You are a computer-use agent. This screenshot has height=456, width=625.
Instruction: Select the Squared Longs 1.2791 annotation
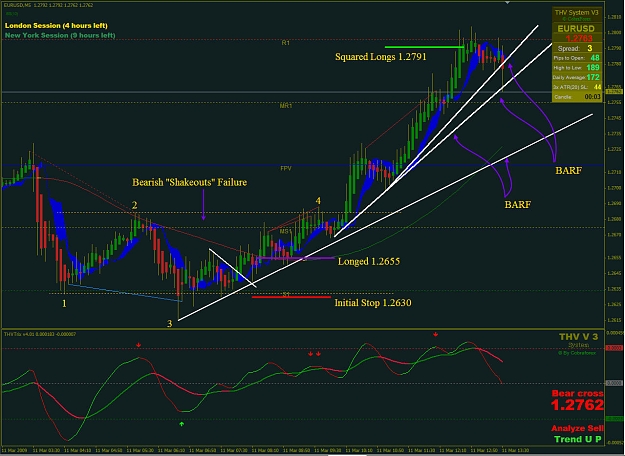click(x=381, y=57)
